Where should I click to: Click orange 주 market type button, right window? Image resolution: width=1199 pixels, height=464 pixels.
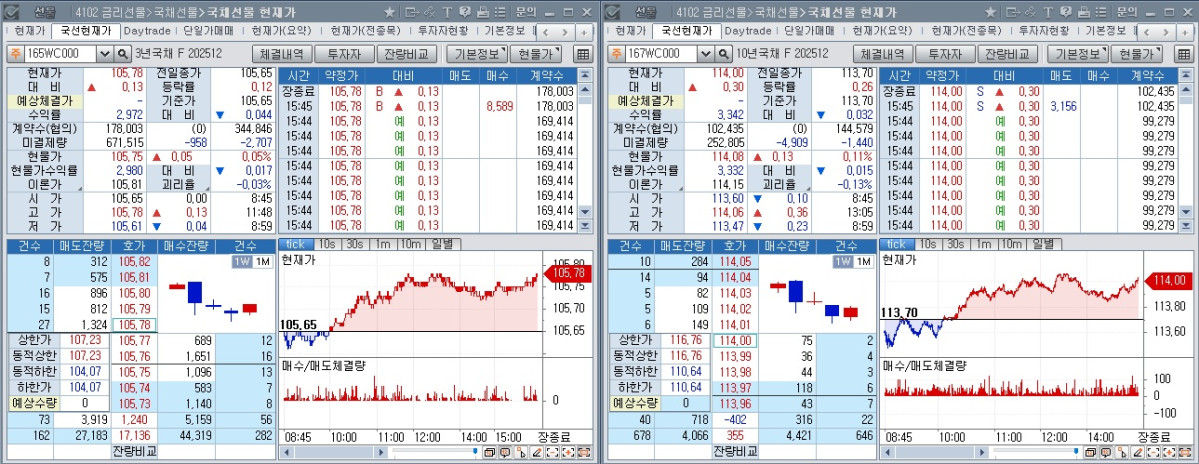coord(615,54)
